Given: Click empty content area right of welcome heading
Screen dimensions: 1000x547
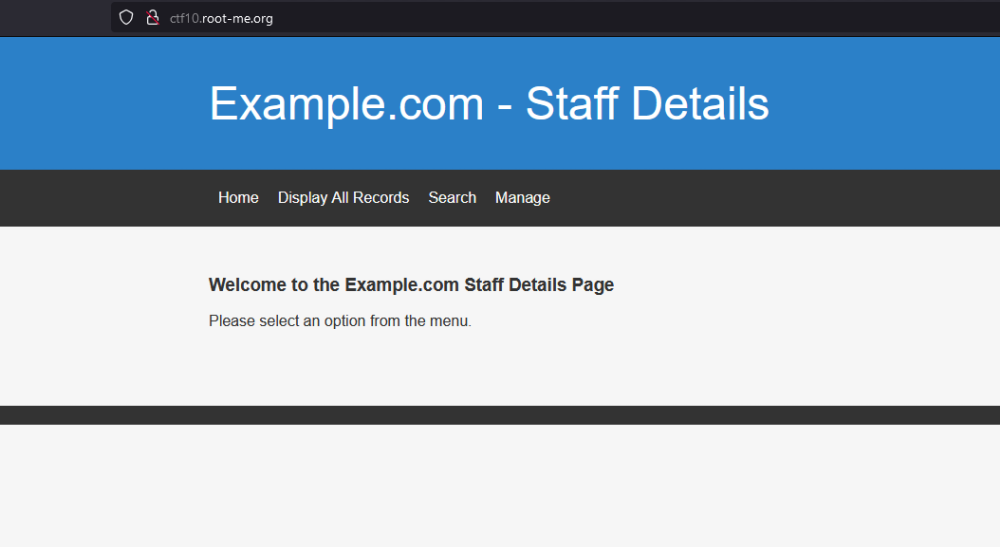Looking at the screenshot, I should pyautogui.click(x=800, y=285).
